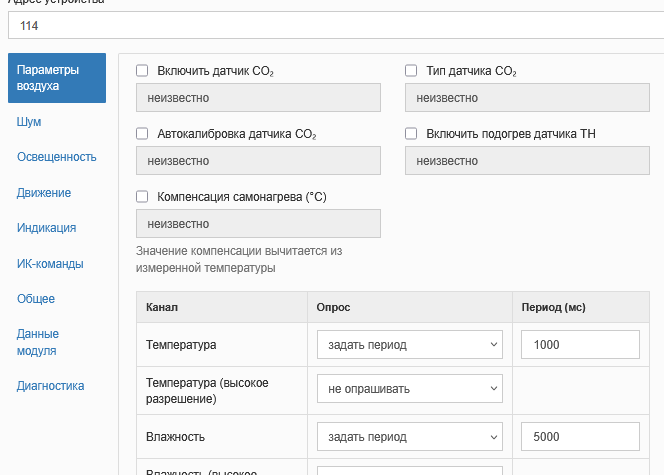Check «Автокалибровка датчика CO₂» option

[142, 134]
